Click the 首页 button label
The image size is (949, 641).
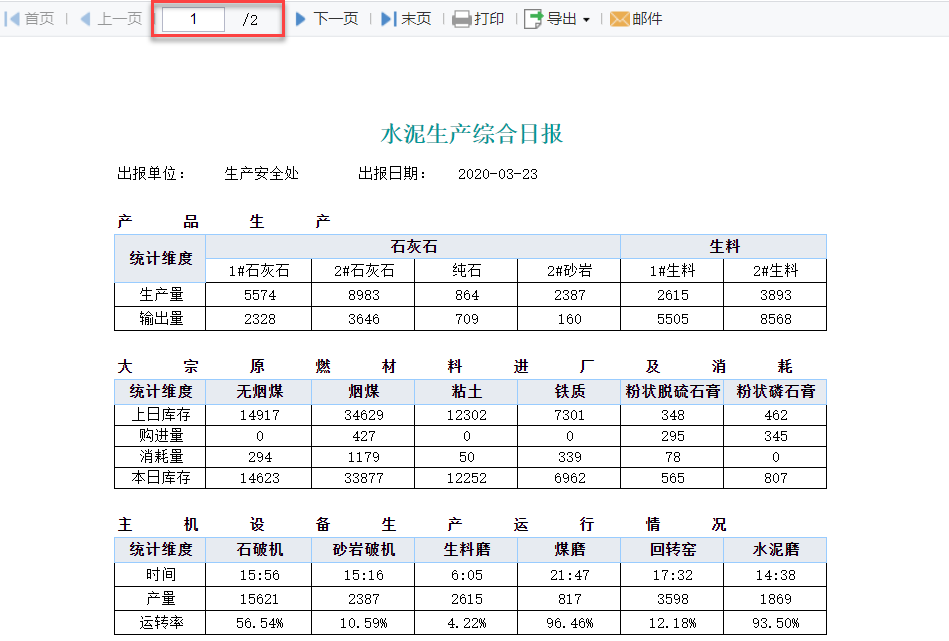pos(39,19)
